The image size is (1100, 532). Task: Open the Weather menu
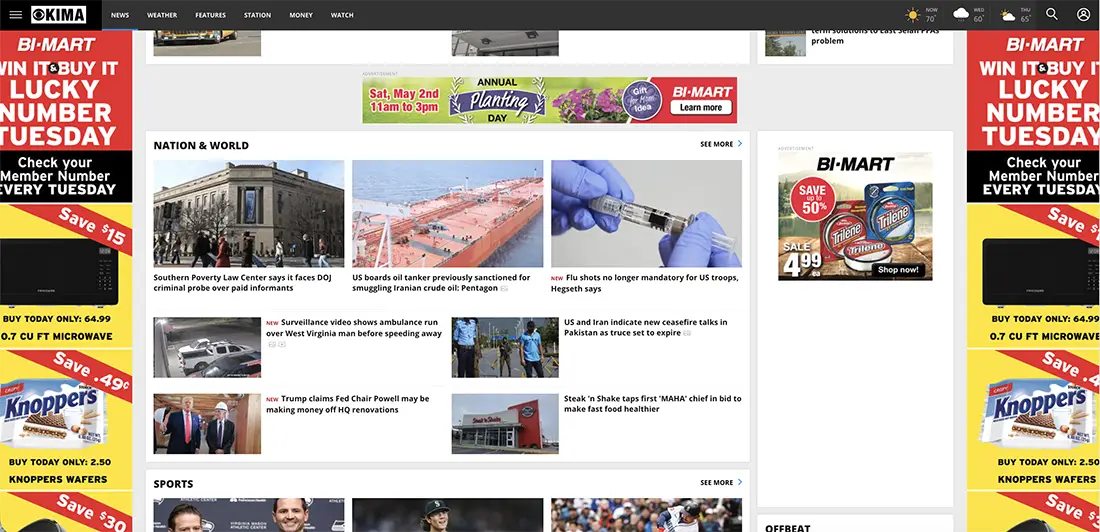(x=162, y=15)
